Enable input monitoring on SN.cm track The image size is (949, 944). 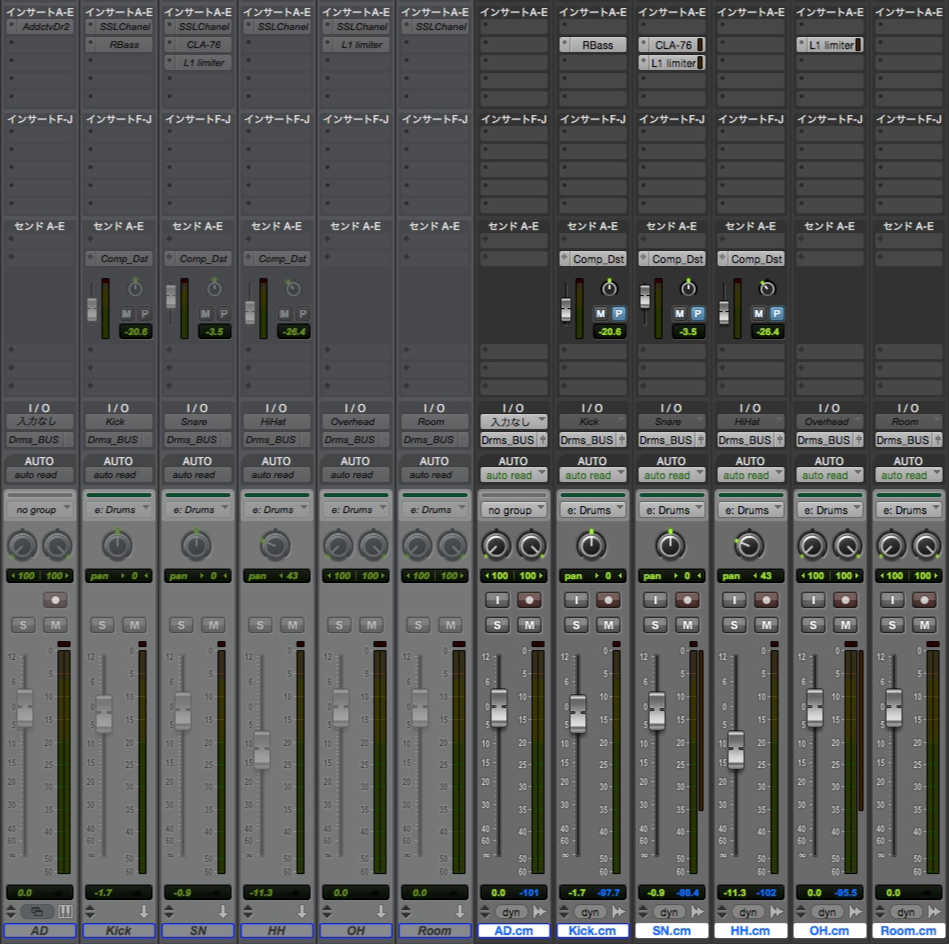(655, 600)
